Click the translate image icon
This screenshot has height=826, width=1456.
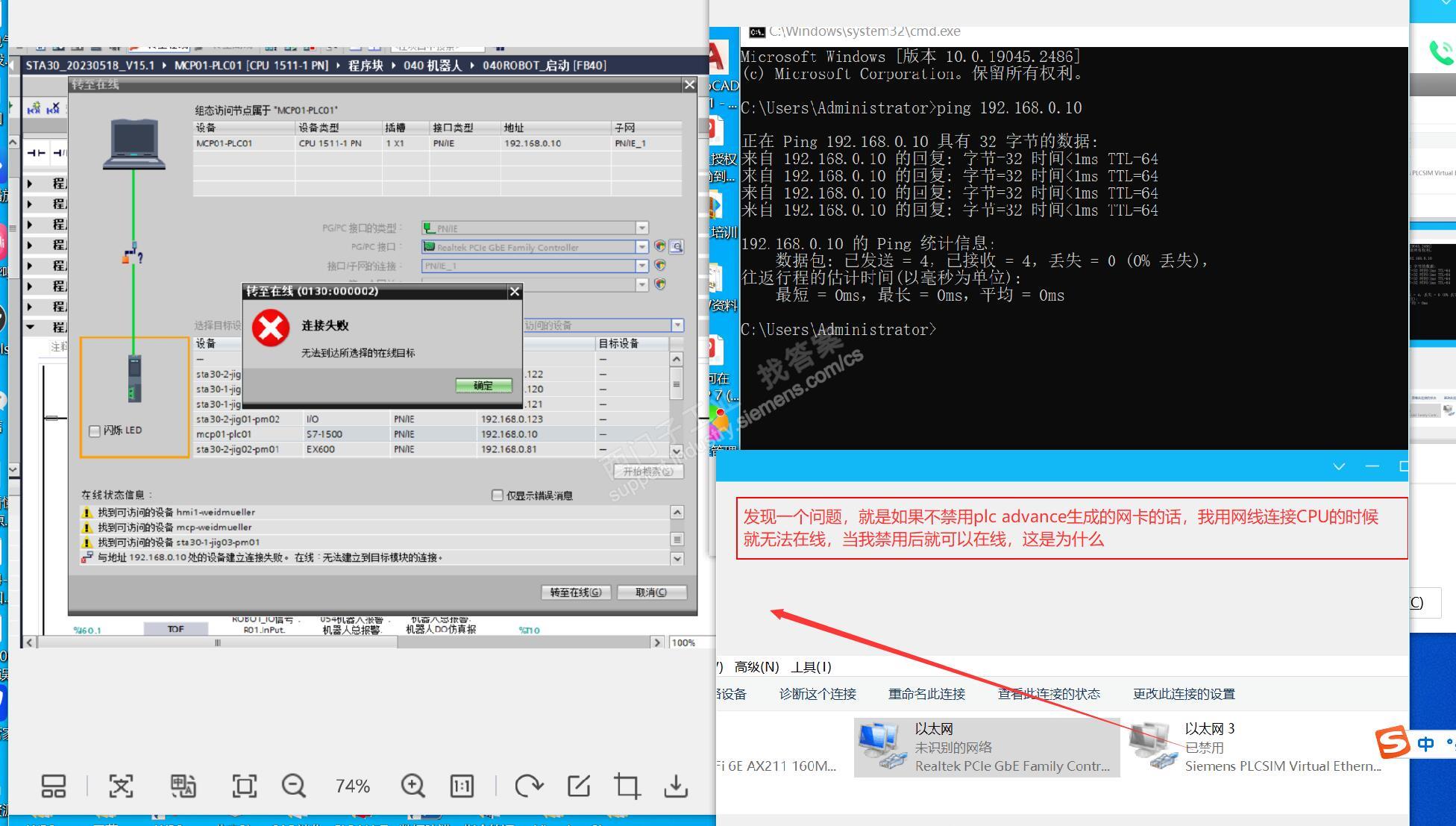(183, 786)
